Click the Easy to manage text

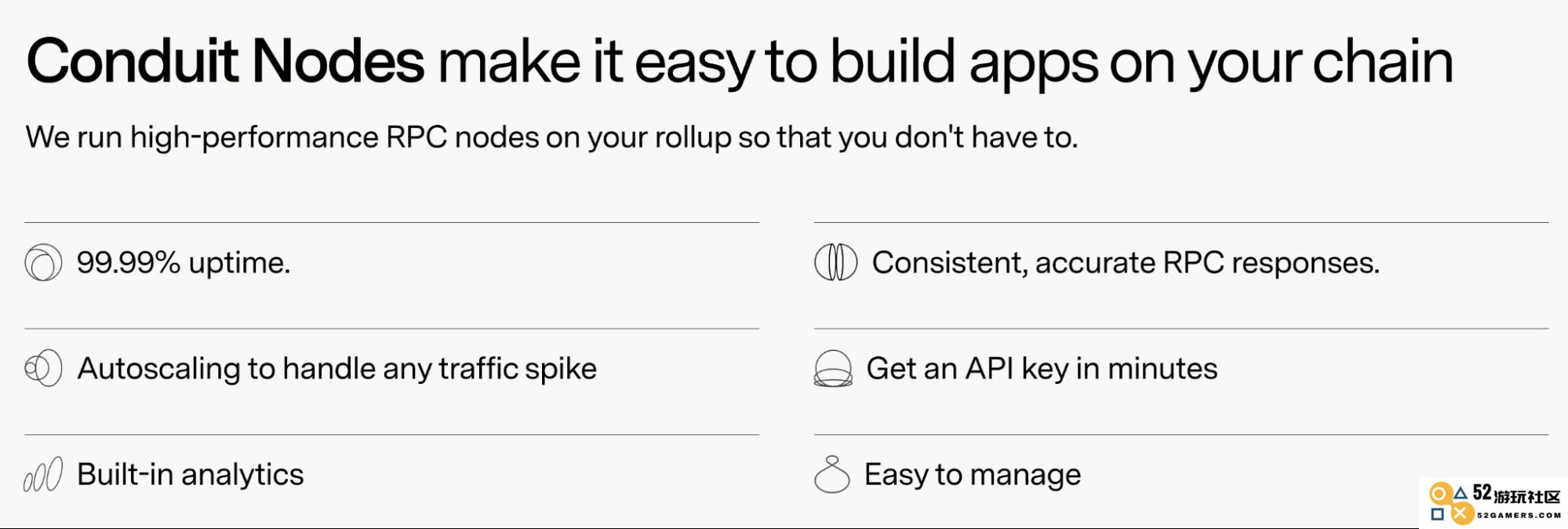pos(973,475)
